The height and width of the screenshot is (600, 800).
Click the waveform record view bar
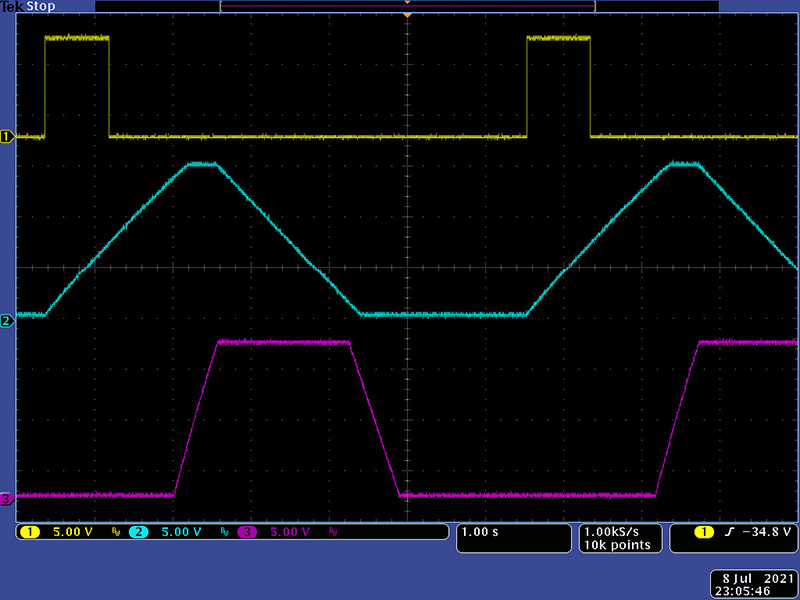[407, 6]
